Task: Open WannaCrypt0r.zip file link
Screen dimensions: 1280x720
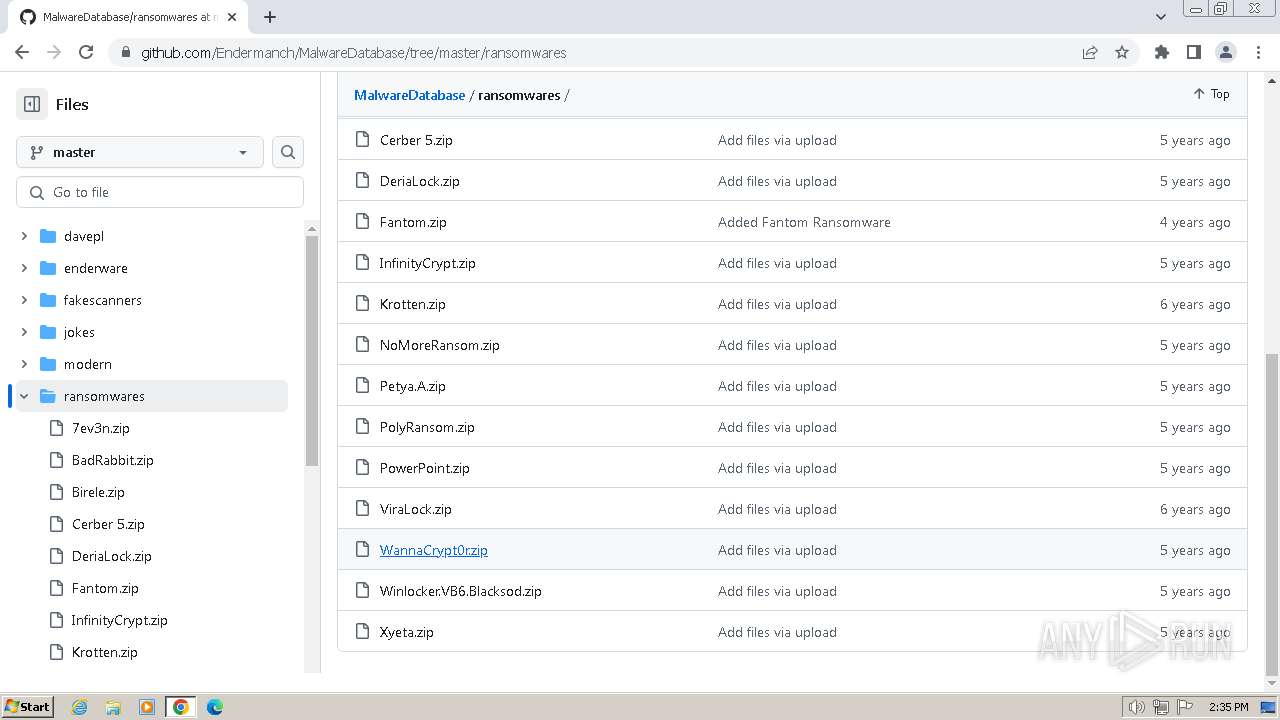Action: coord(433,550)
